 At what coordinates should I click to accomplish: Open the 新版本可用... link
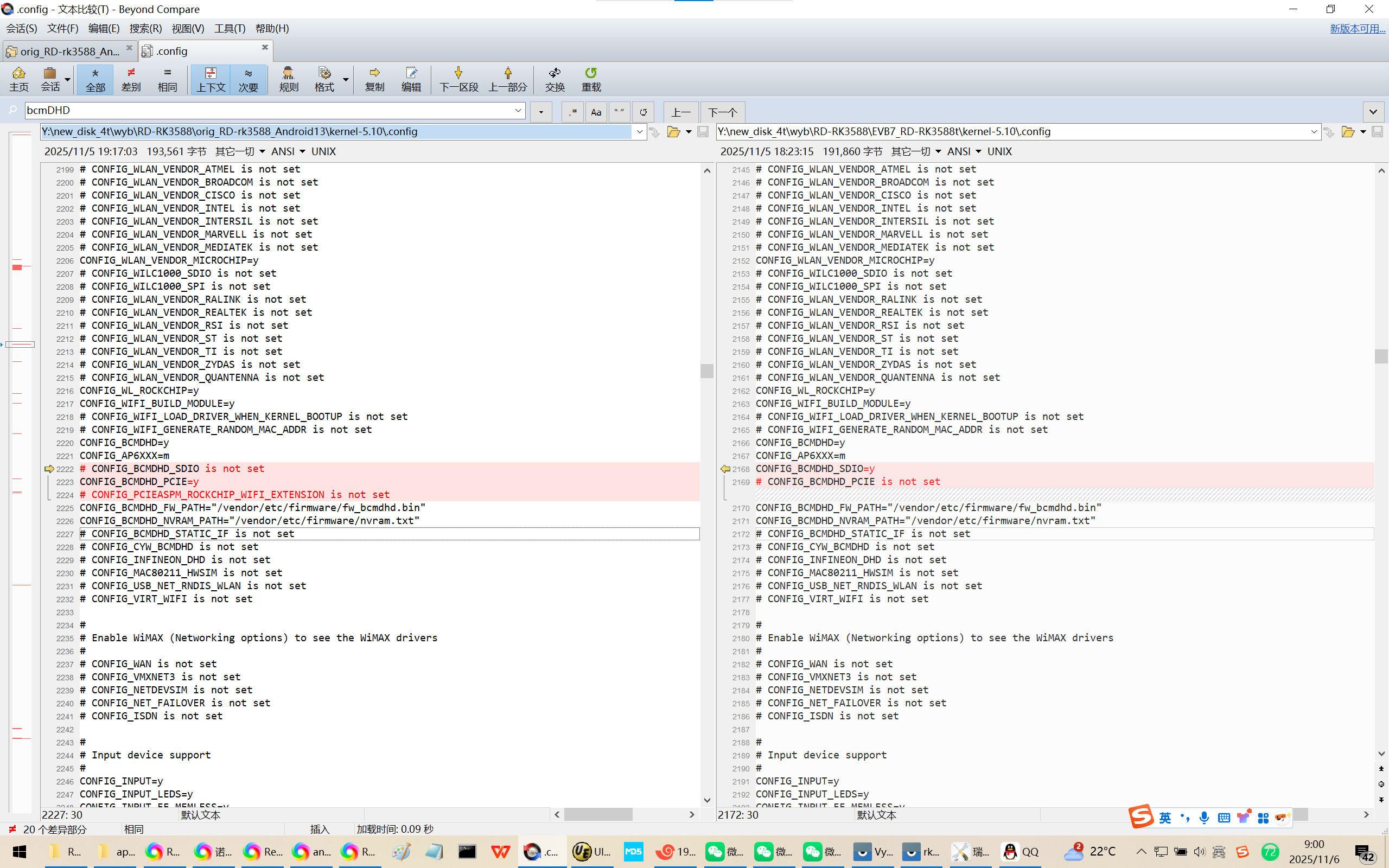[1357, 28]
